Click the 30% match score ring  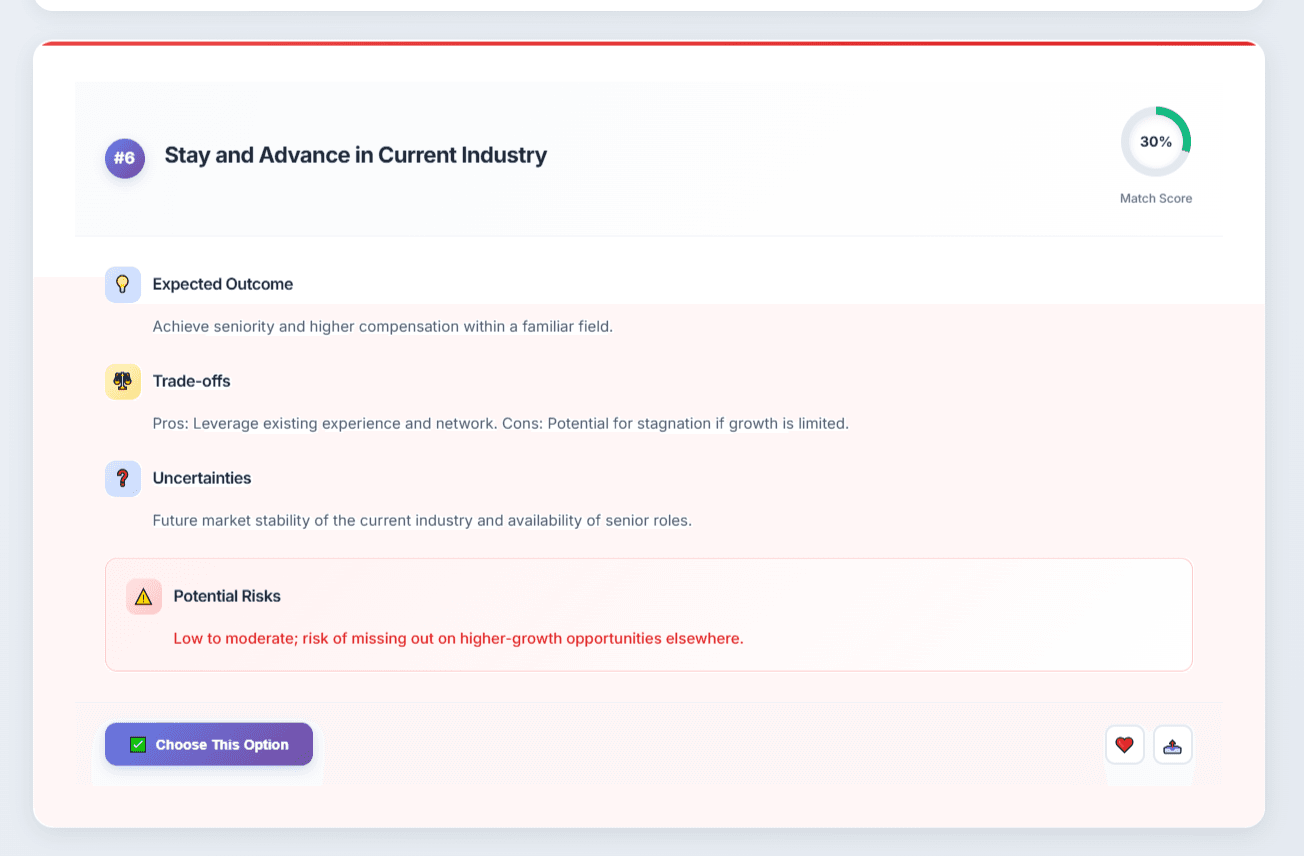click(1156, 142)
